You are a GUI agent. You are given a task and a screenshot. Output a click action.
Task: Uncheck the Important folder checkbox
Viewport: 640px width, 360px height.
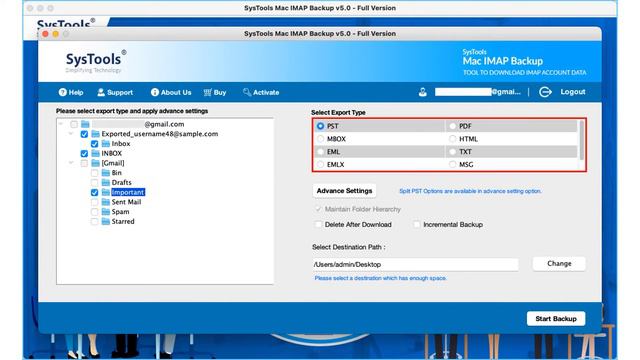94,192
